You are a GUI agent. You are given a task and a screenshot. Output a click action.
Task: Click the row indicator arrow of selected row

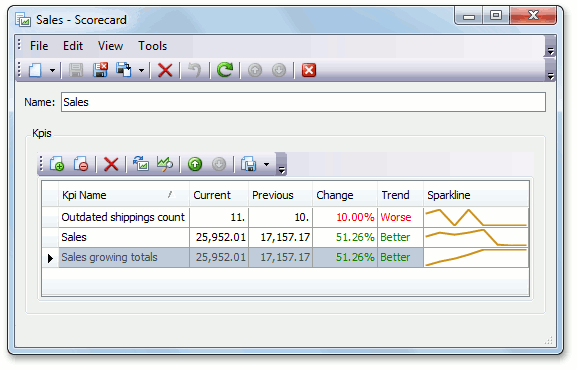[50, 258]
